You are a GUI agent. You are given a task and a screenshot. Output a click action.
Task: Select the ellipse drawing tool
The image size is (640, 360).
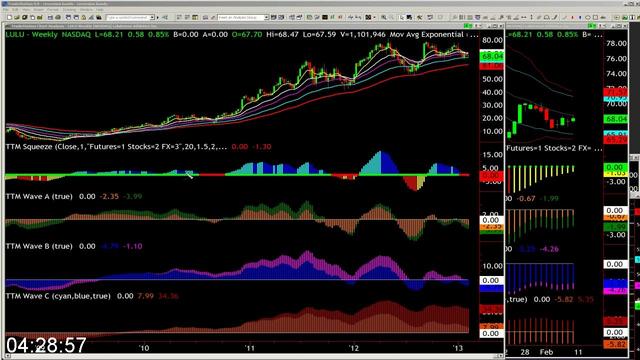click(588, 18)
